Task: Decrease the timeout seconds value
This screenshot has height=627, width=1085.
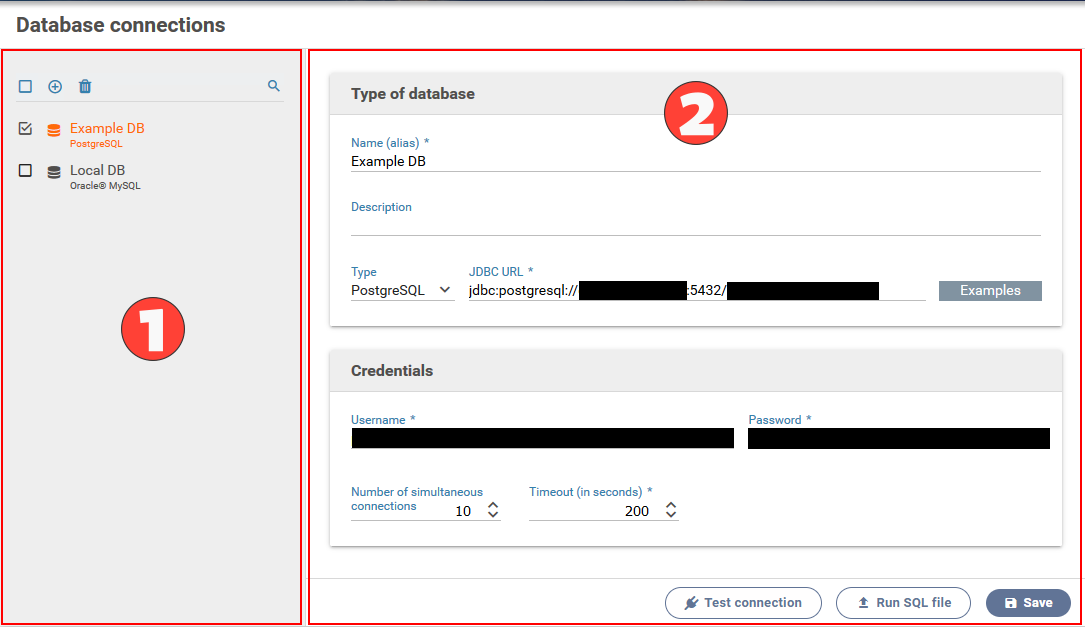Action: pos(671,516)
